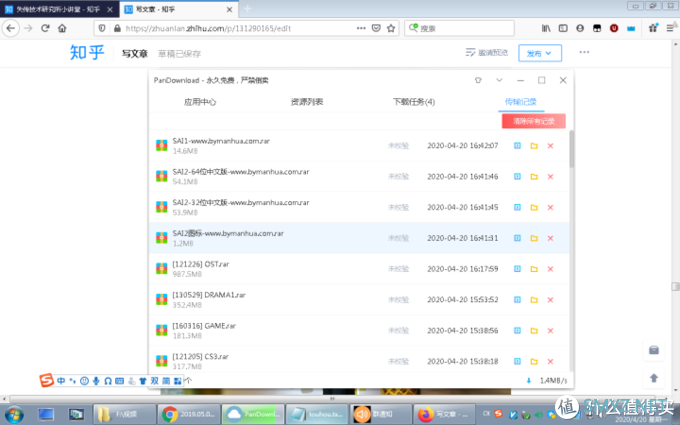Click blue icon on SAI2-64位中文版 row
The image size is (680, 425).
coord(517,177)
